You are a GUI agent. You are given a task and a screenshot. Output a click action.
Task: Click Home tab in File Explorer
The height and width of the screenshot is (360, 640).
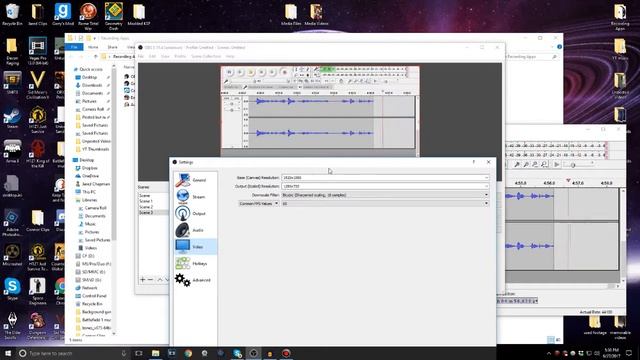pos(93,47)
